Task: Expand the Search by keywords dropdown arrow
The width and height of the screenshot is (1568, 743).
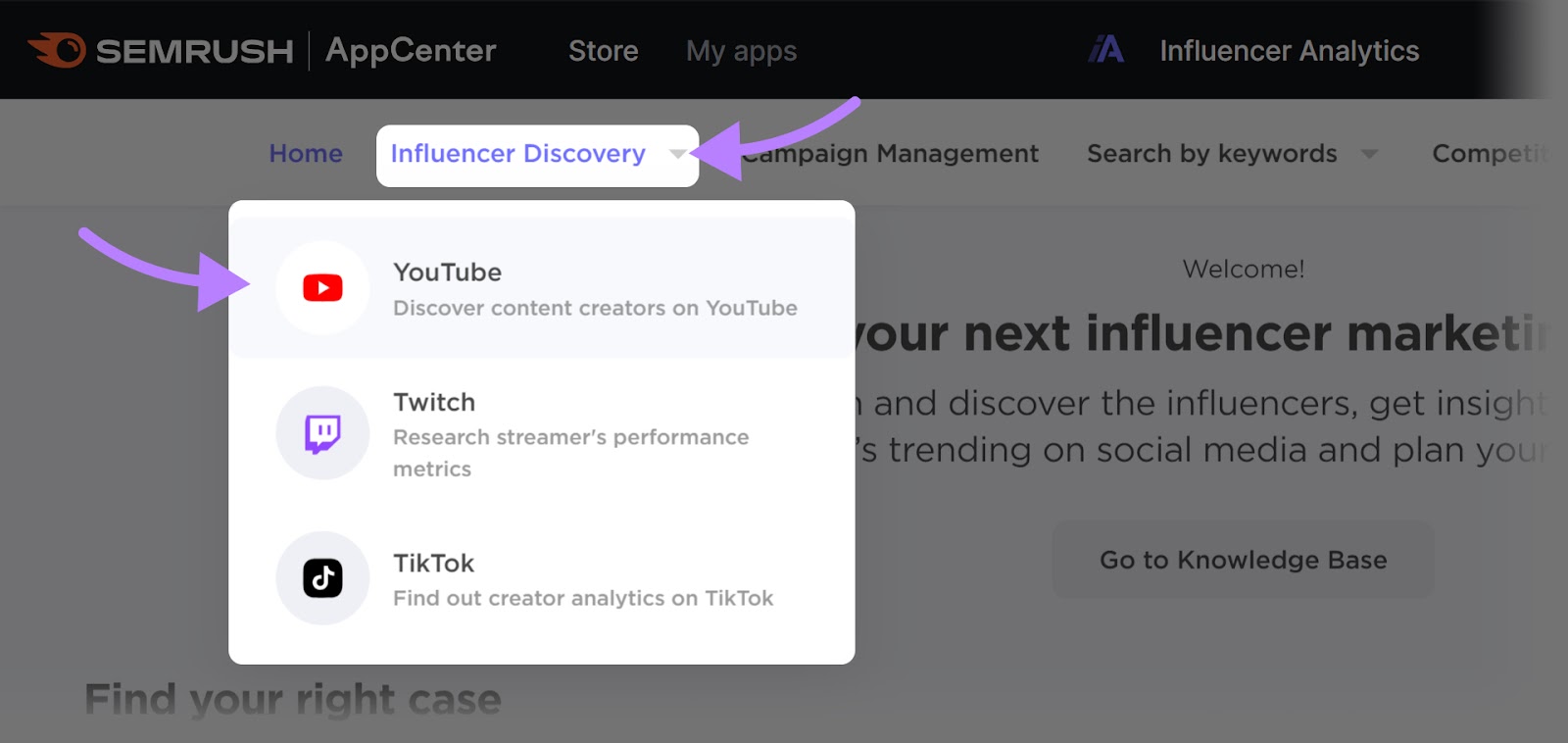Action: click(x=1369, y=154)
